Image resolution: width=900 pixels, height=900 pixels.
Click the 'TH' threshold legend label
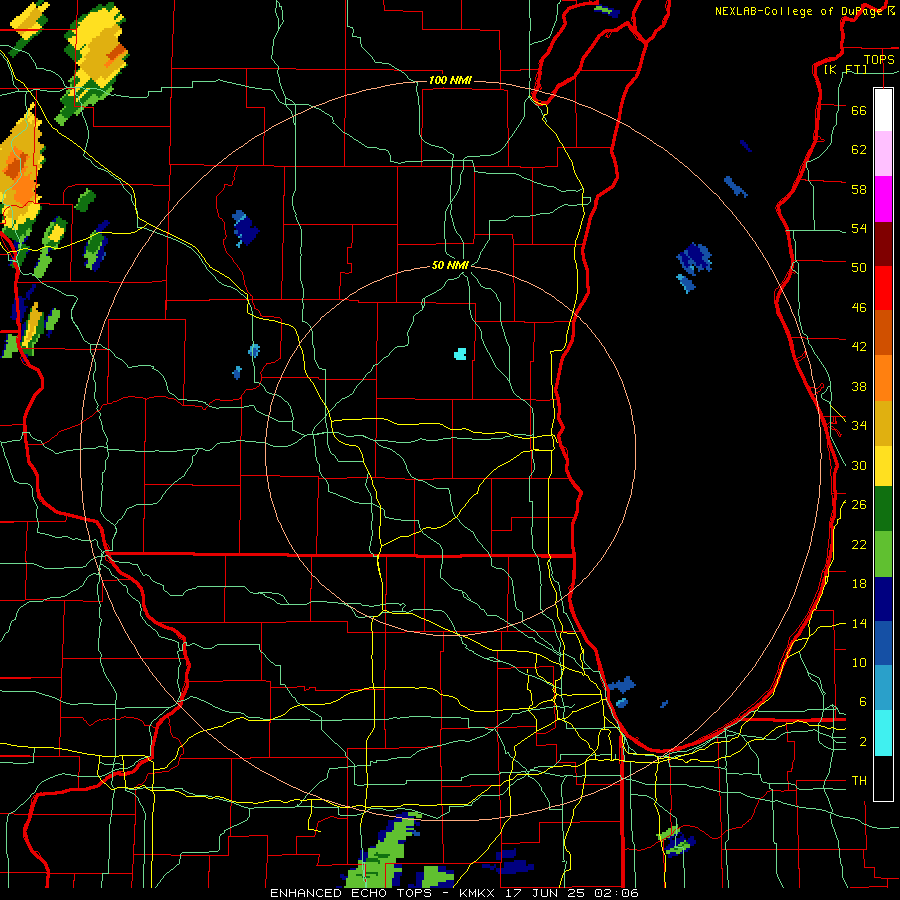click(859, 781)
